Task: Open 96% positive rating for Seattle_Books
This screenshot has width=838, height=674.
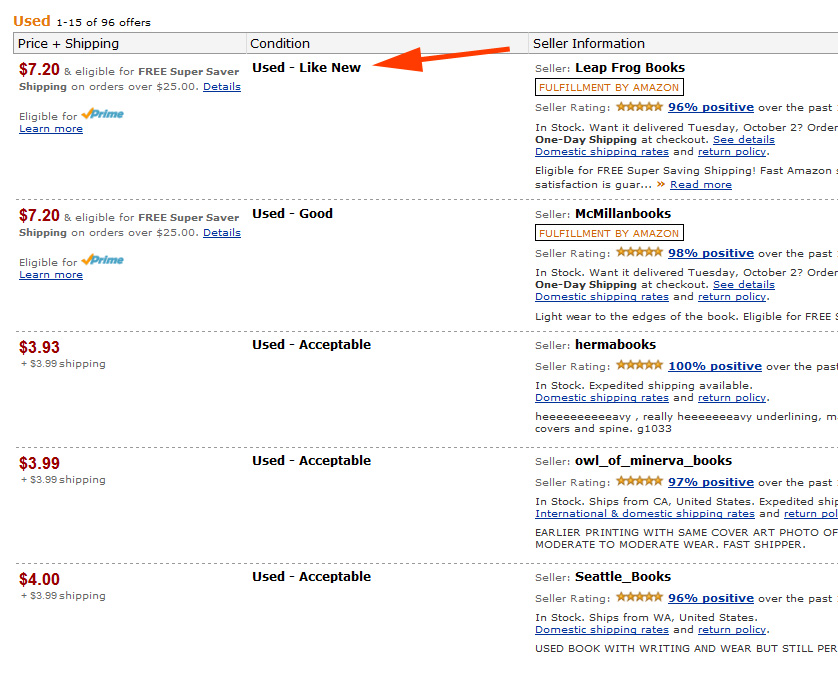Action: [711, 598]
